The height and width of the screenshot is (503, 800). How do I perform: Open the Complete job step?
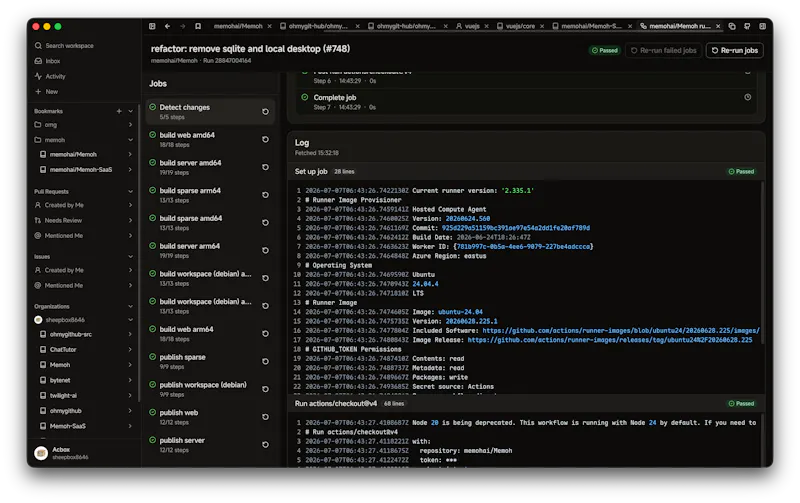526,102
